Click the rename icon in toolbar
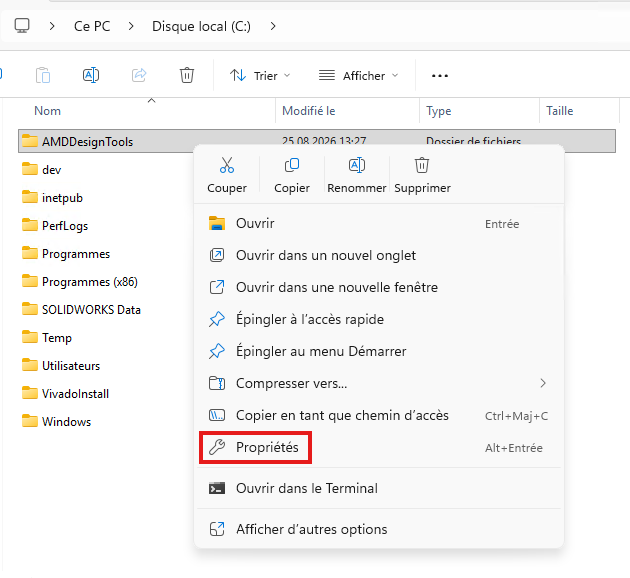Viewport: 630px width, 578px height. pos(91,75)
